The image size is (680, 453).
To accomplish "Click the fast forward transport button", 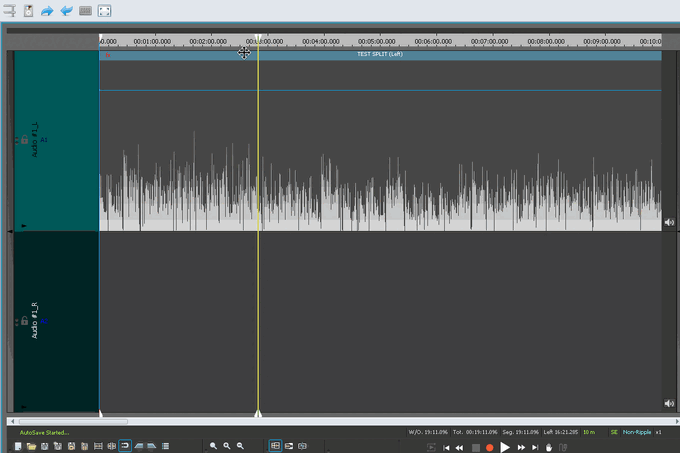I will [521, 447].
